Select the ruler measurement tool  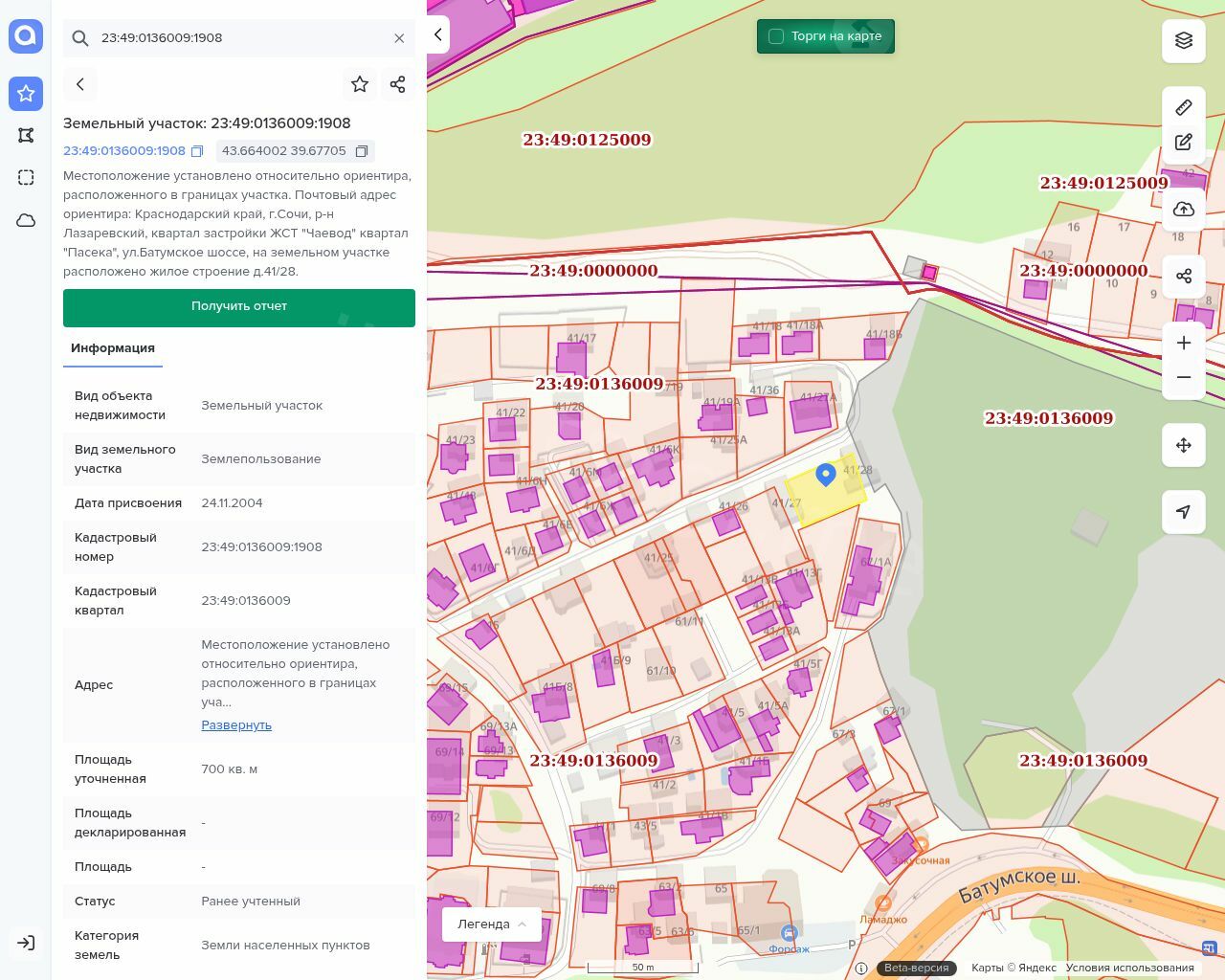pyautogui.click(x=1184, y=107)
